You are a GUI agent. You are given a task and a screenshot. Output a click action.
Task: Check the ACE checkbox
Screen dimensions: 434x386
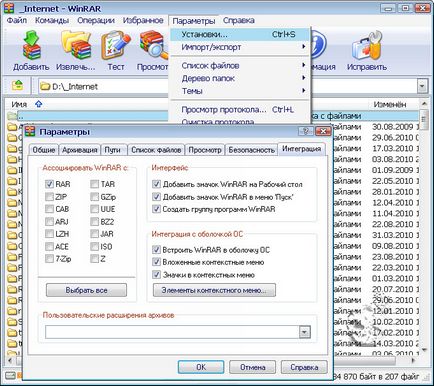coord(49,246)
